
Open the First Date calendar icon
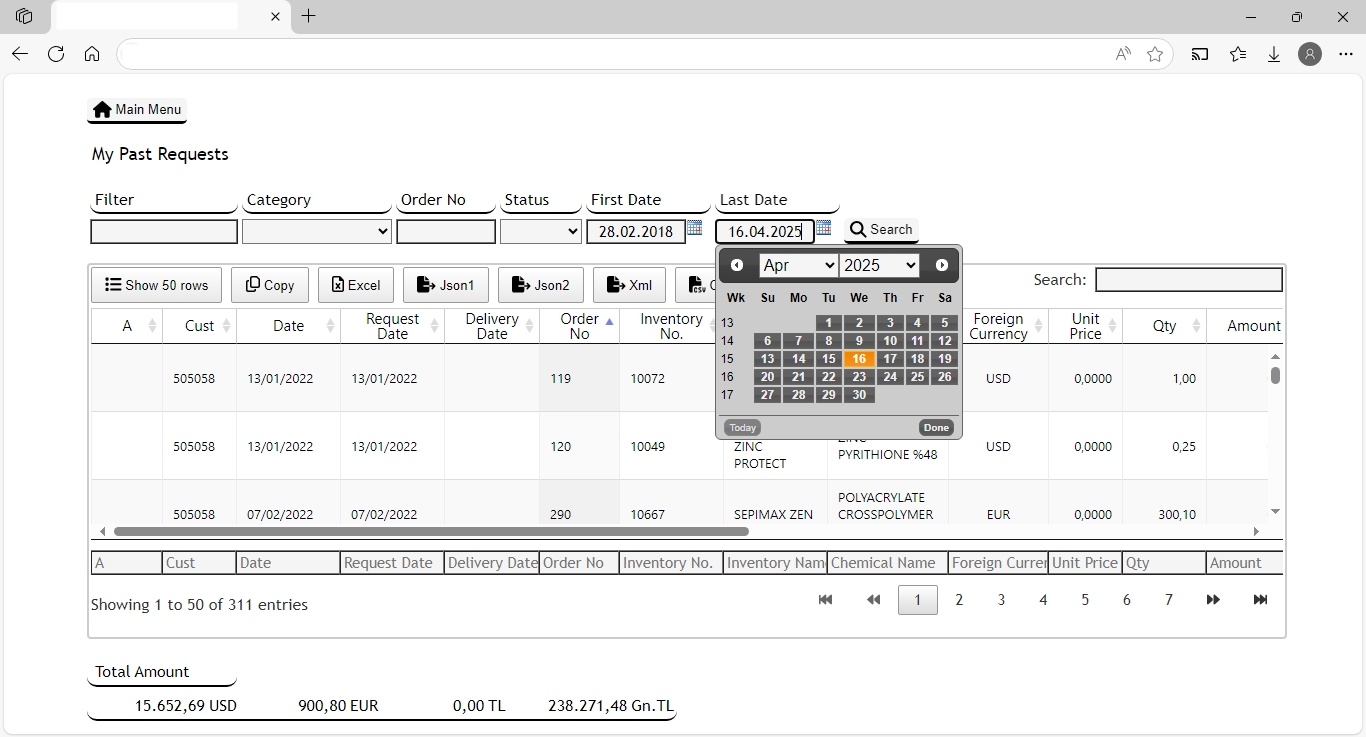(695, 229)
